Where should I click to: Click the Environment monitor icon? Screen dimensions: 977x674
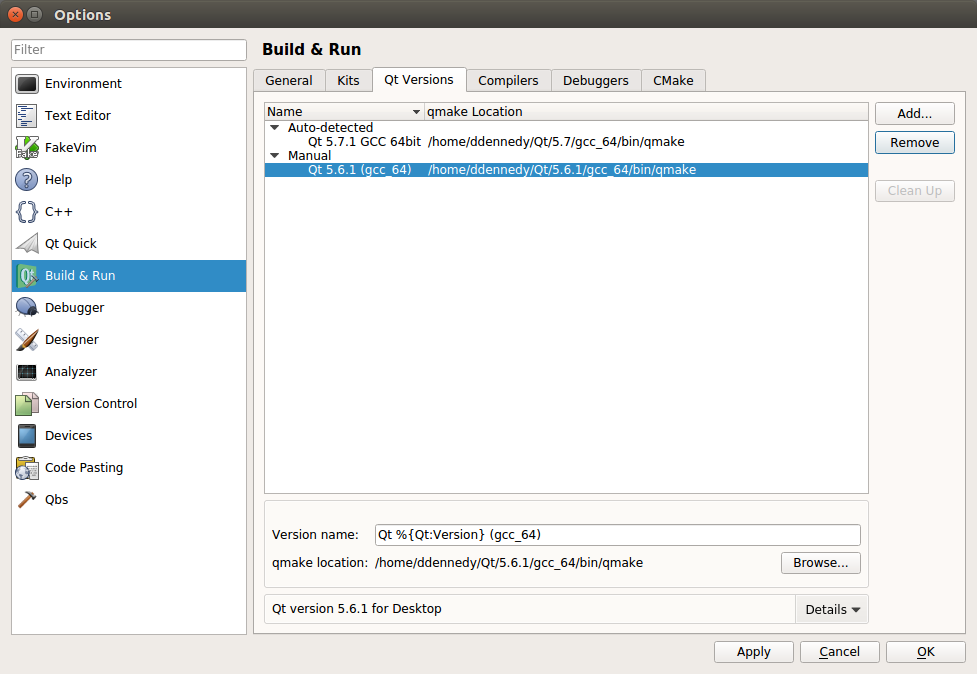(x=27, y=84)
